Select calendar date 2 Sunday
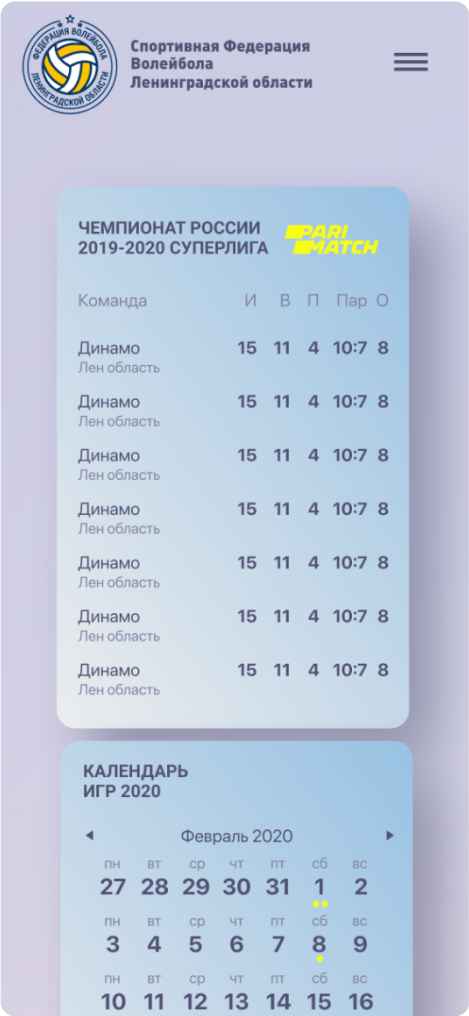469x1016 pixels. point(360,886)
